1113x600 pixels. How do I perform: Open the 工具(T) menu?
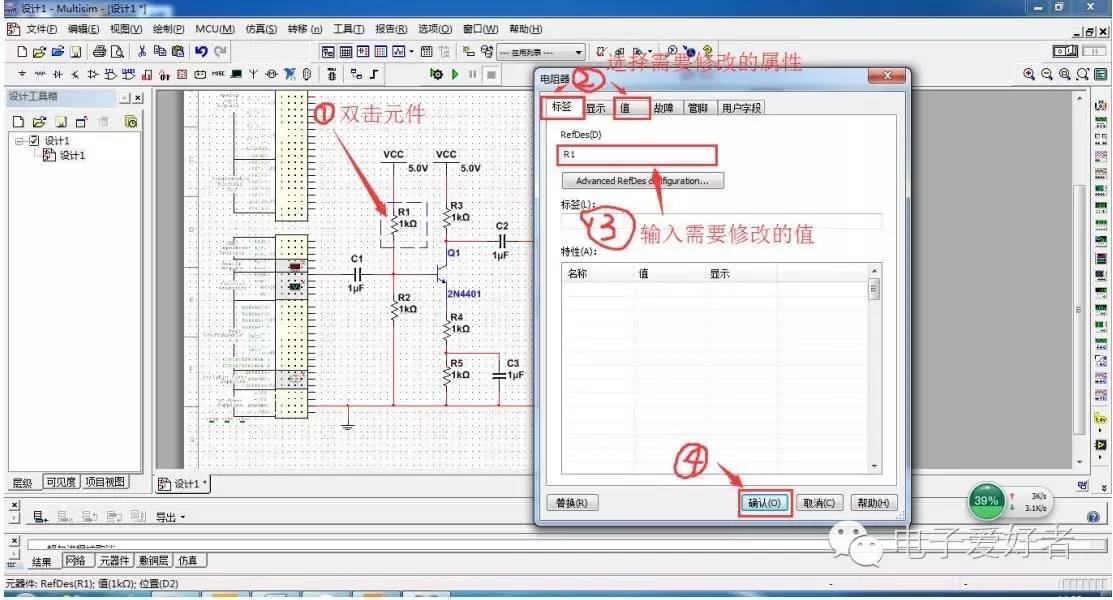click(349, 29)
